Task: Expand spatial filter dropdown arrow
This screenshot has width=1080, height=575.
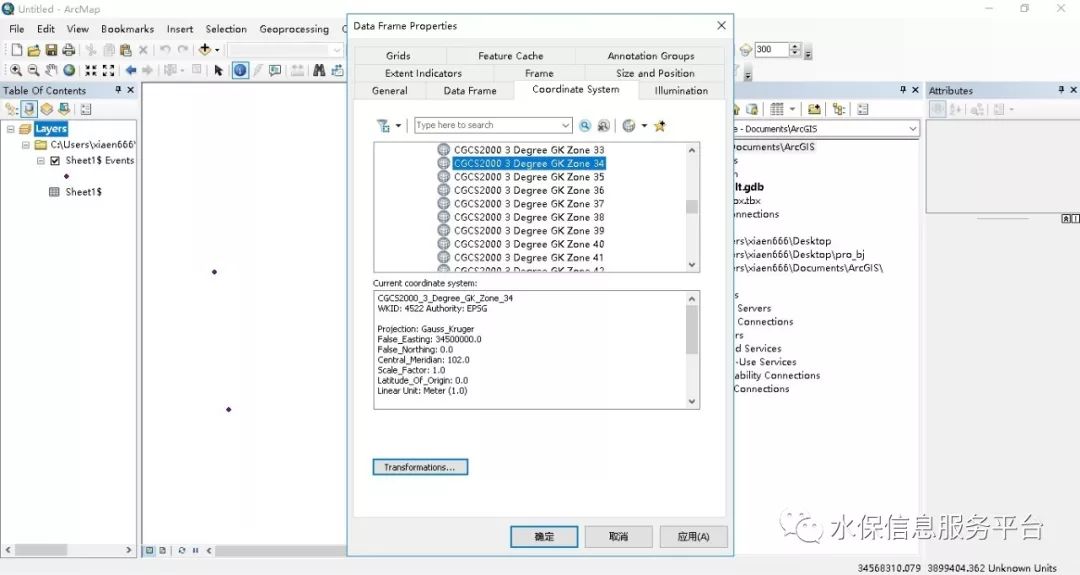Action: pos(398,125)
